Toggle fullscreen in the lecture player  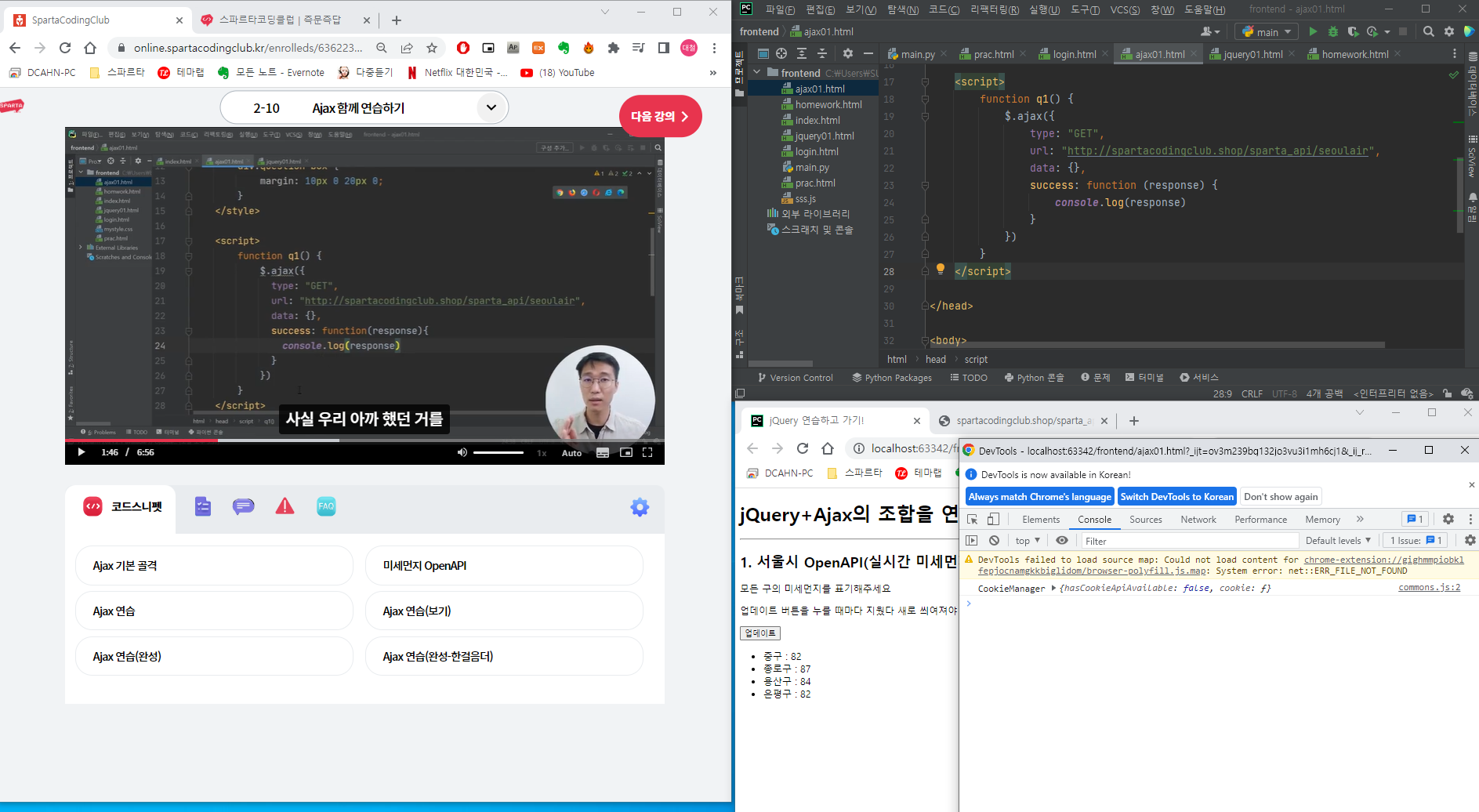click(x=647, y=452)
